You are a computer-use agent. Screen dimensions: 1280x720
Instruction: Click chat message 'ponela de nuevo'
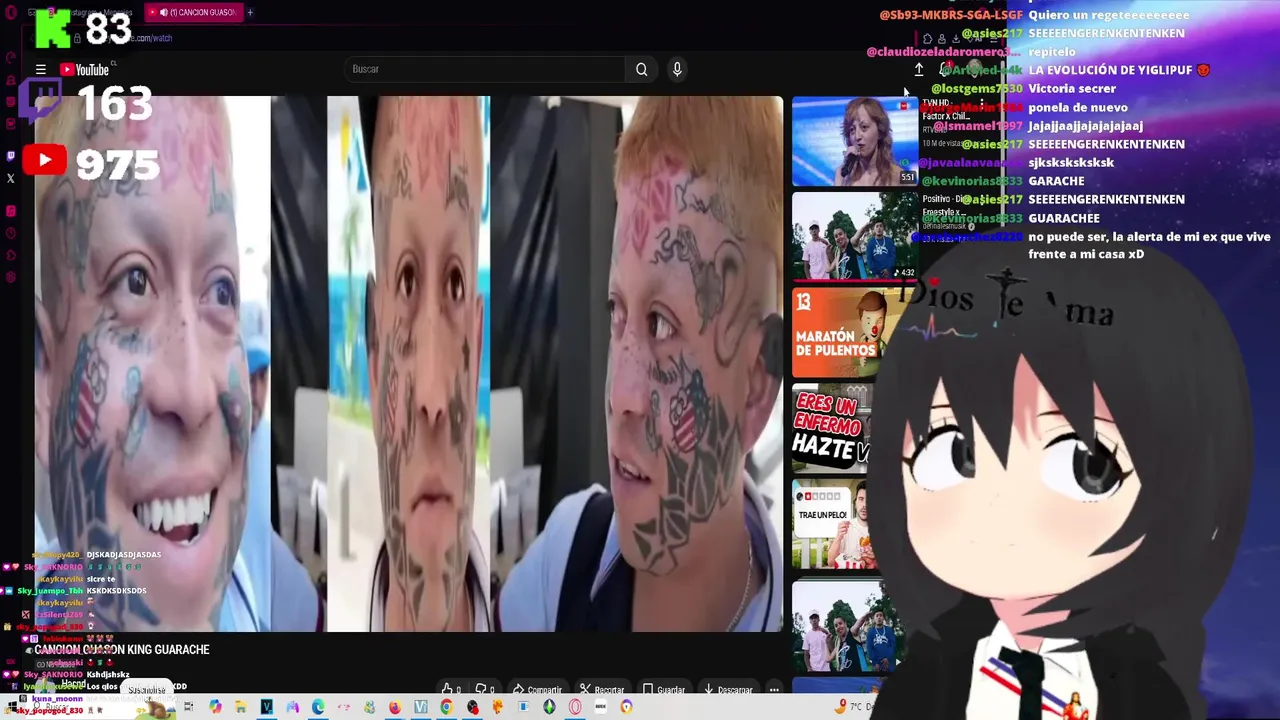pyautogui.click(x=1078, y=107)
